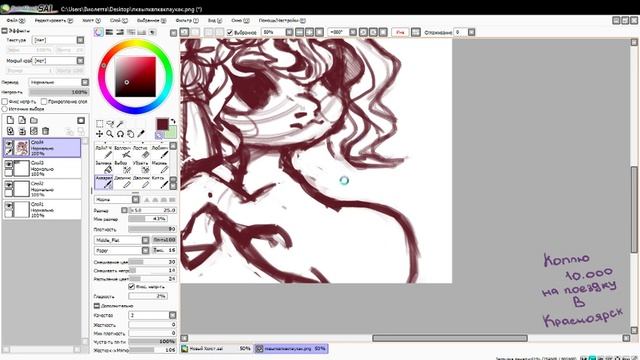Pick the Marker brush tool
This screenshot has width=640, height=360.
159,167
